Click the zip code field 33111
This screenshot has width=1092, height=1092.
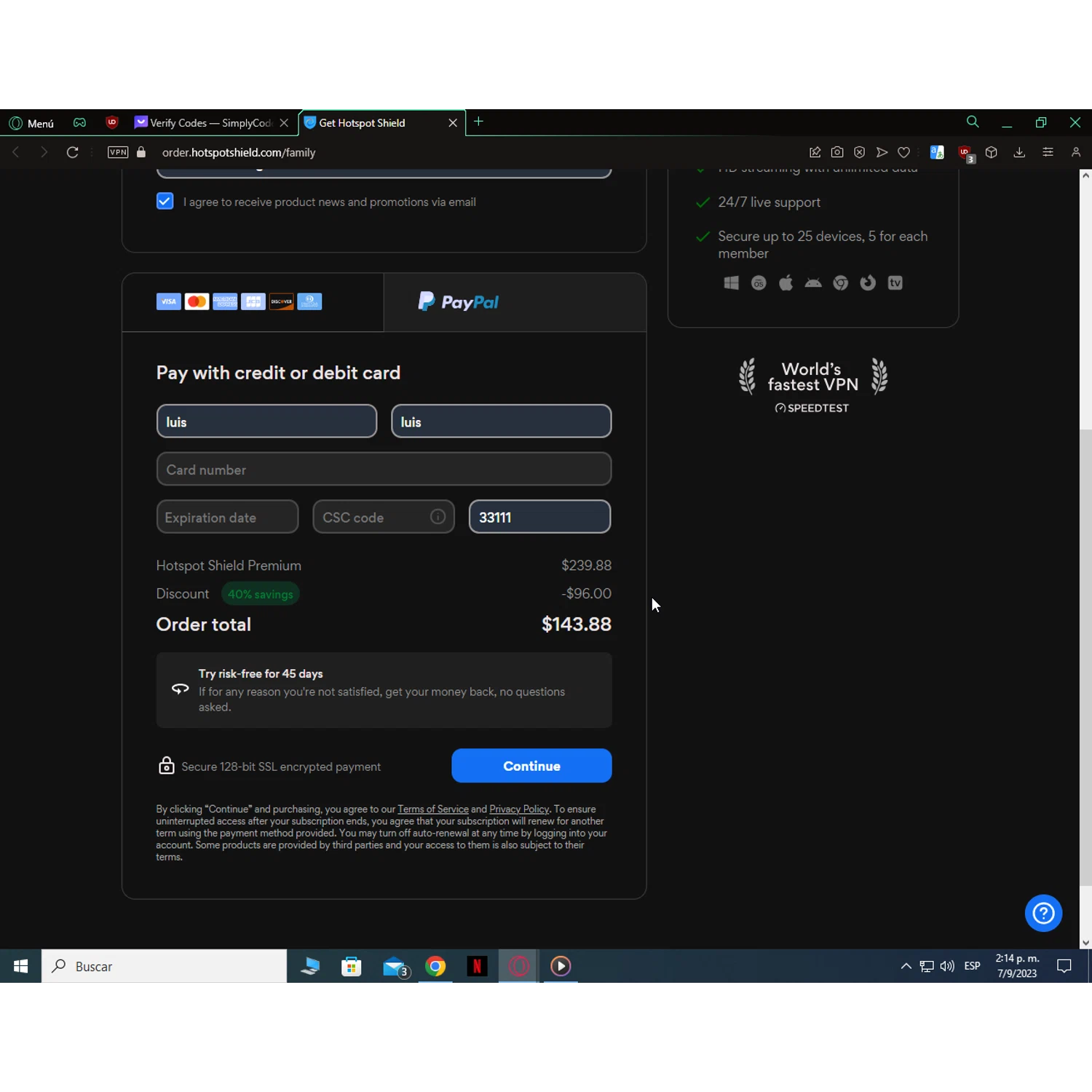539,517
